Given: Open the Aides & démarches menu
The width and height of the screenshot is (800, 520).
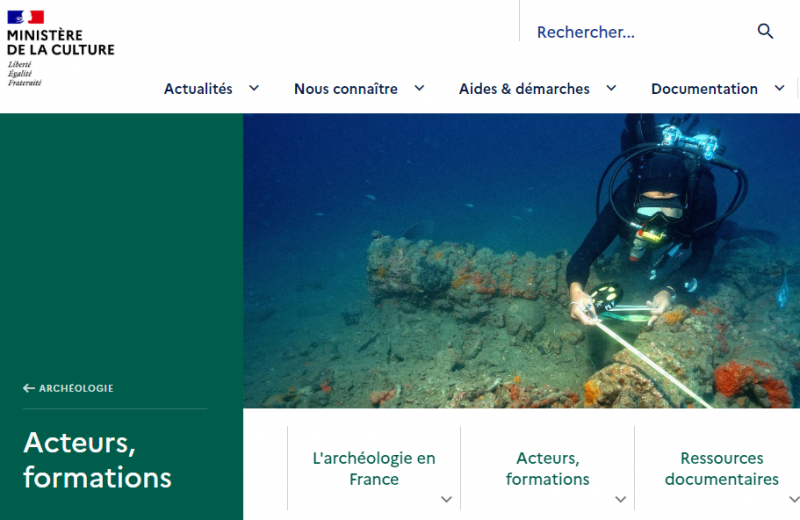Looking at the screenshot, I should 524,89.
